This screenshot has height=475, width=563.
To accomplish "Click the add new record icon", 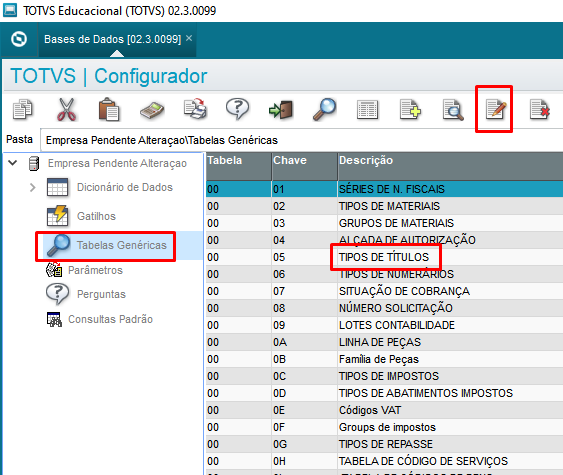I will pos(410,109).
